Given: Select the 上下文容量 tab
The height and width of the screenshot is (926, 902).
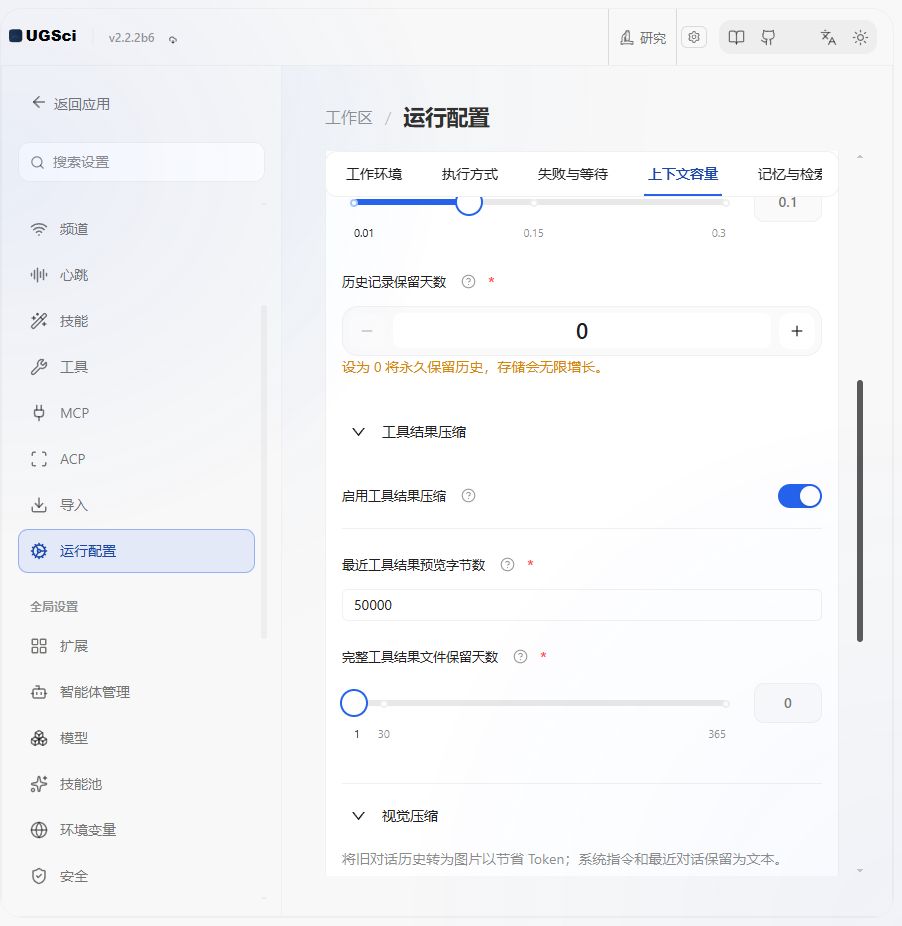Looking at the screenshot, I should [x=683, y=174].
